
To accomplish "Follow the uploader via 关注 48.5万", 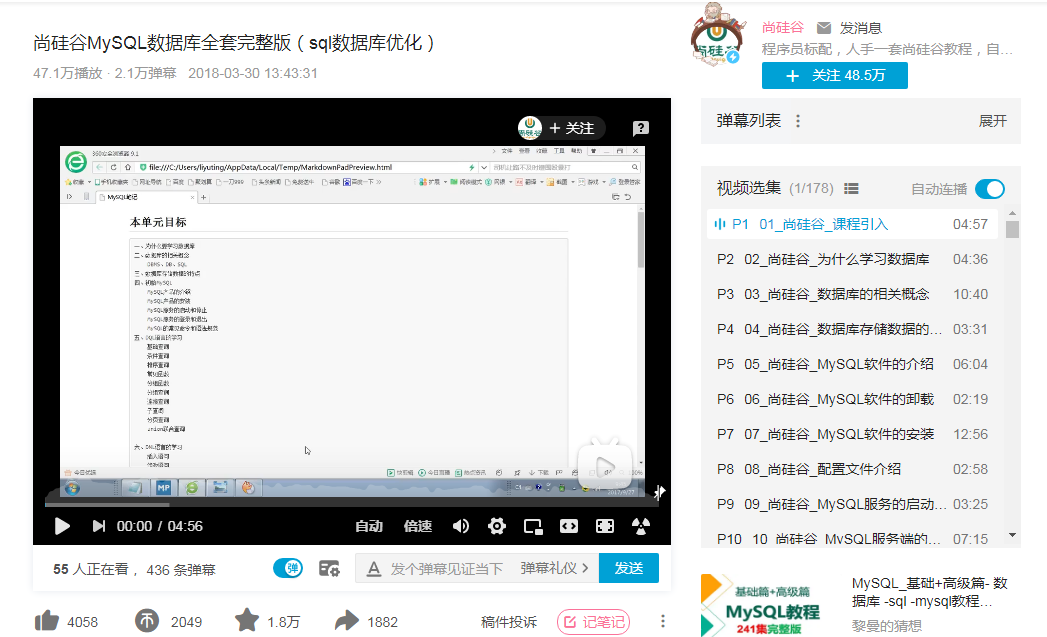I will [x=834, y=75].
